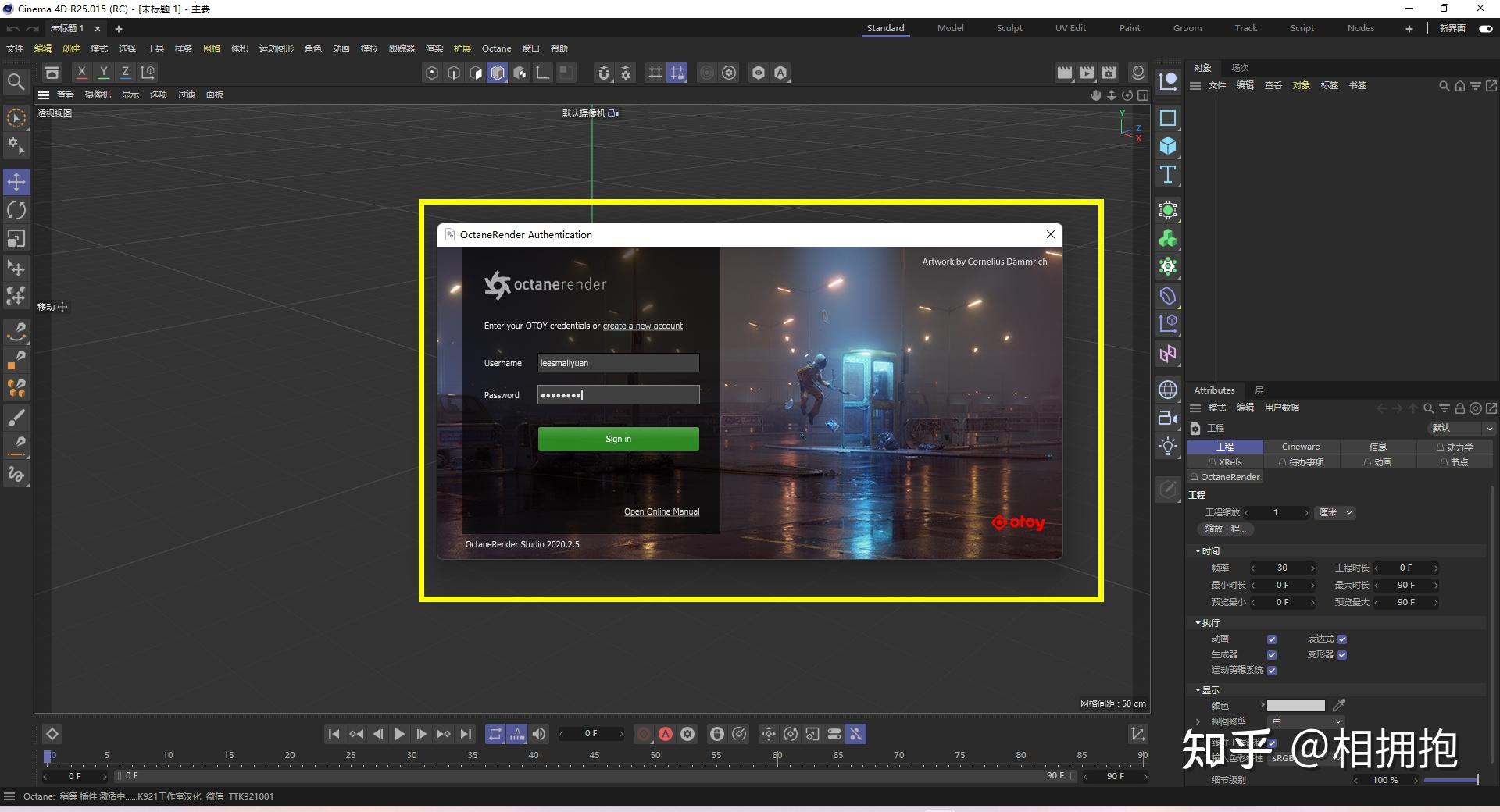This screenshot has width=1500, height=812.
Task: Toggle sound playback speaker icon
Action: (x=539, y=734)
